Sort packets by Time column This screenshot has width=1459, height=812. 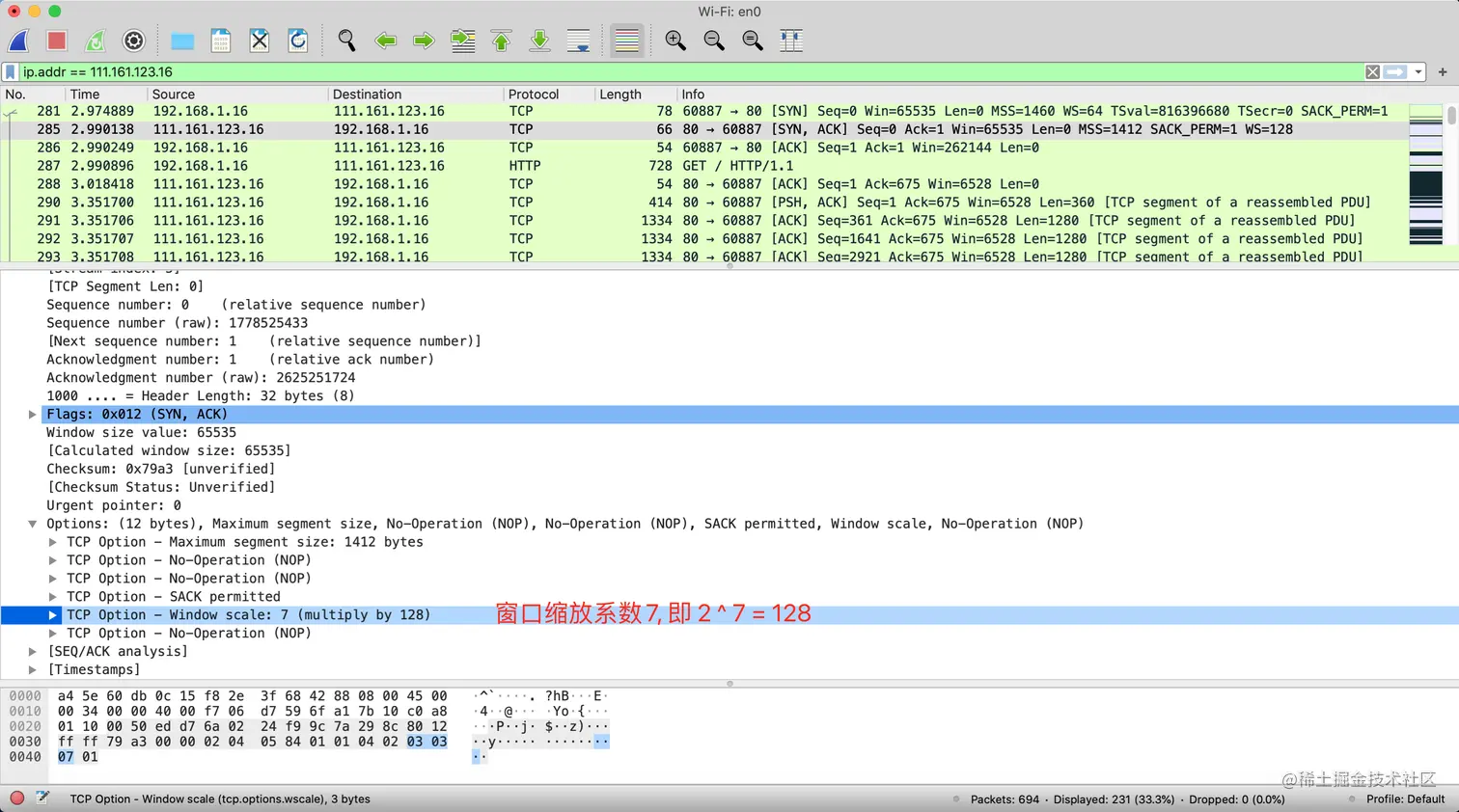click(x=106, y=95)
